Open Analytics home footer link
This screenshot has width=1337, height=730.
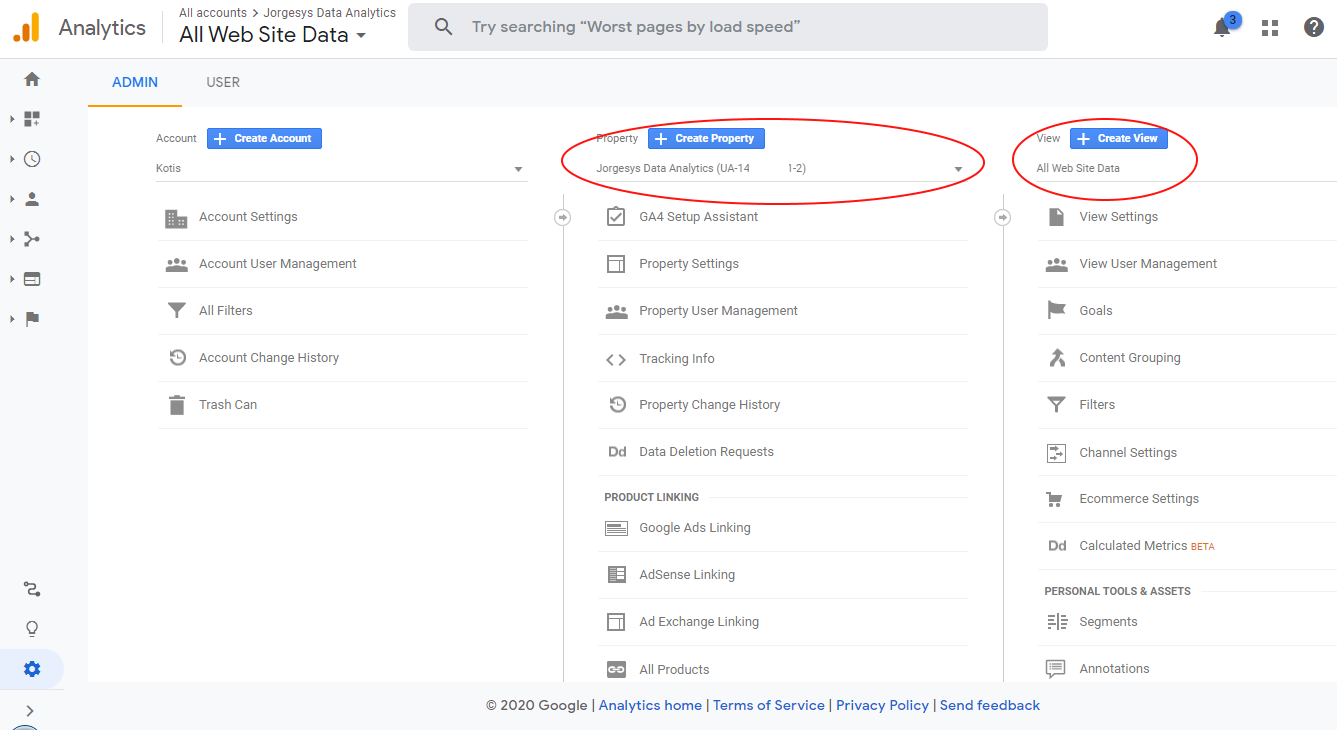(x=650, y=705)
